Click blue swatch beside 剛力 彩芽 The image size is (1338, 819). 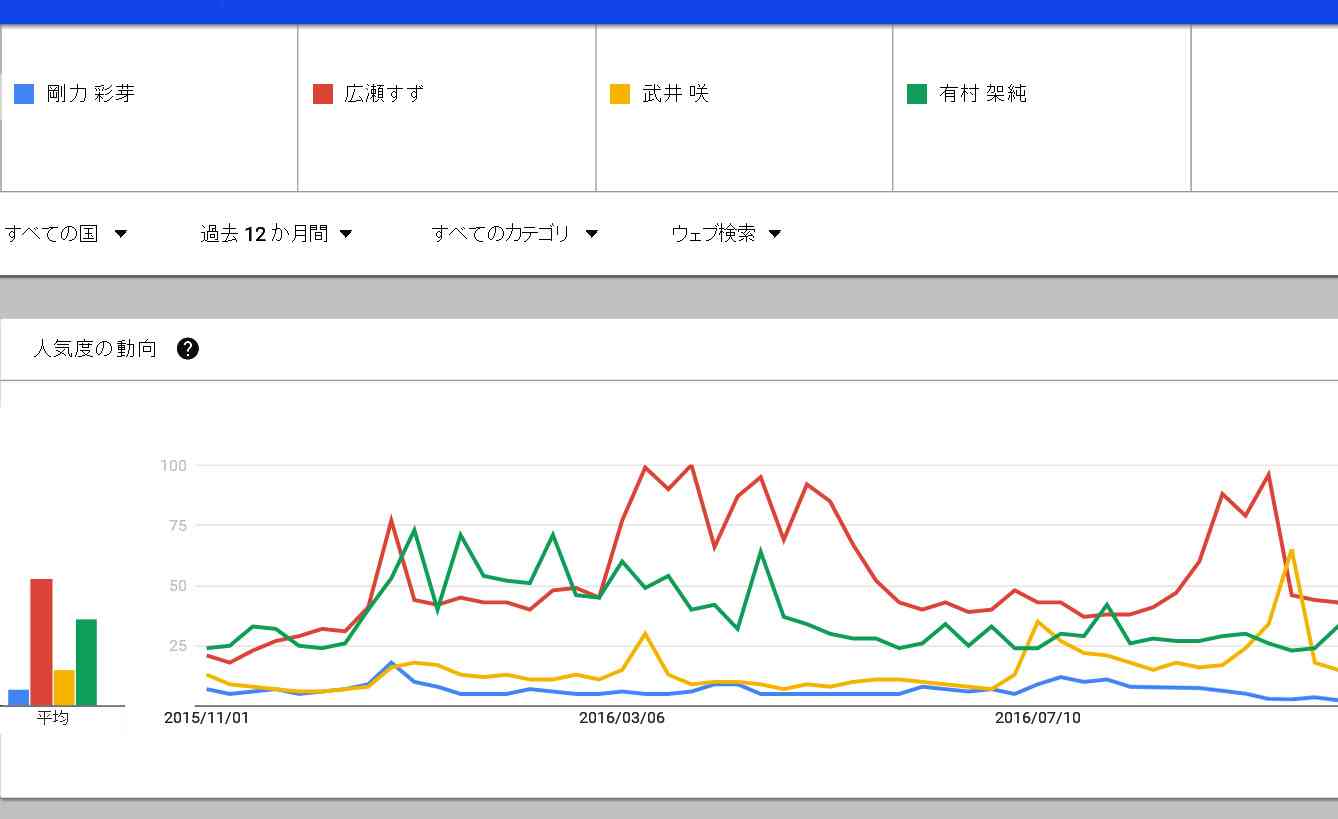pyautogui.click(x=24, y=94)
